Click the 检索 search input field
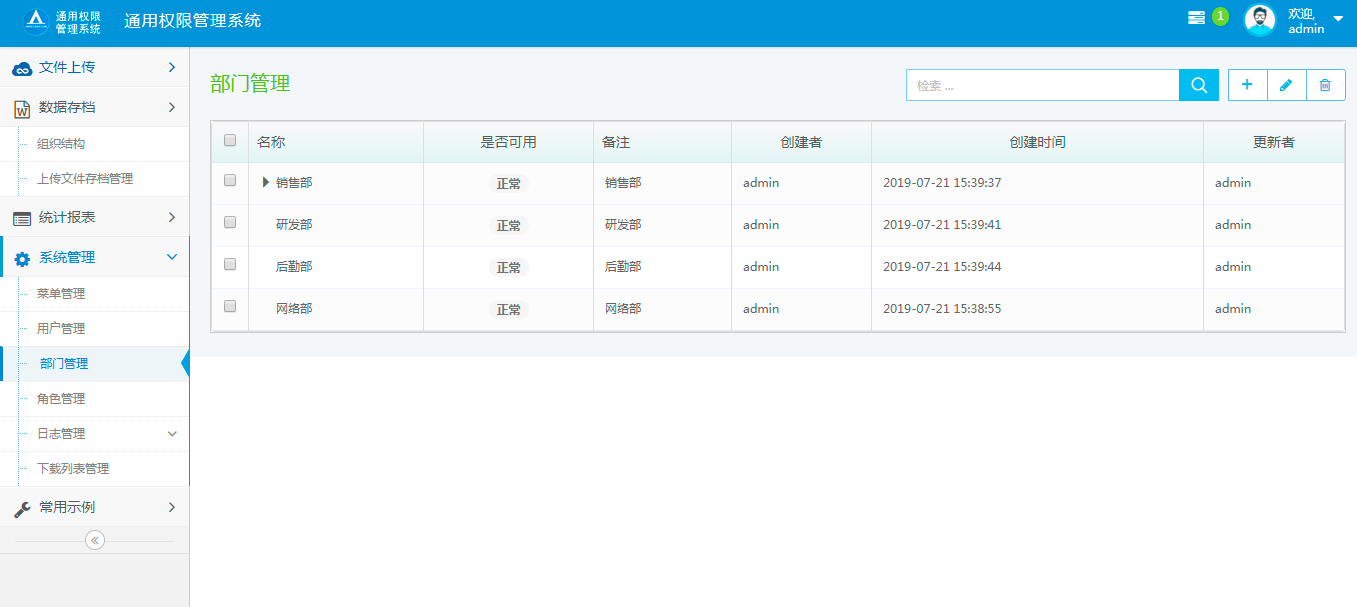Screen dimensions: 1357x607 [x=1043, y=85]
